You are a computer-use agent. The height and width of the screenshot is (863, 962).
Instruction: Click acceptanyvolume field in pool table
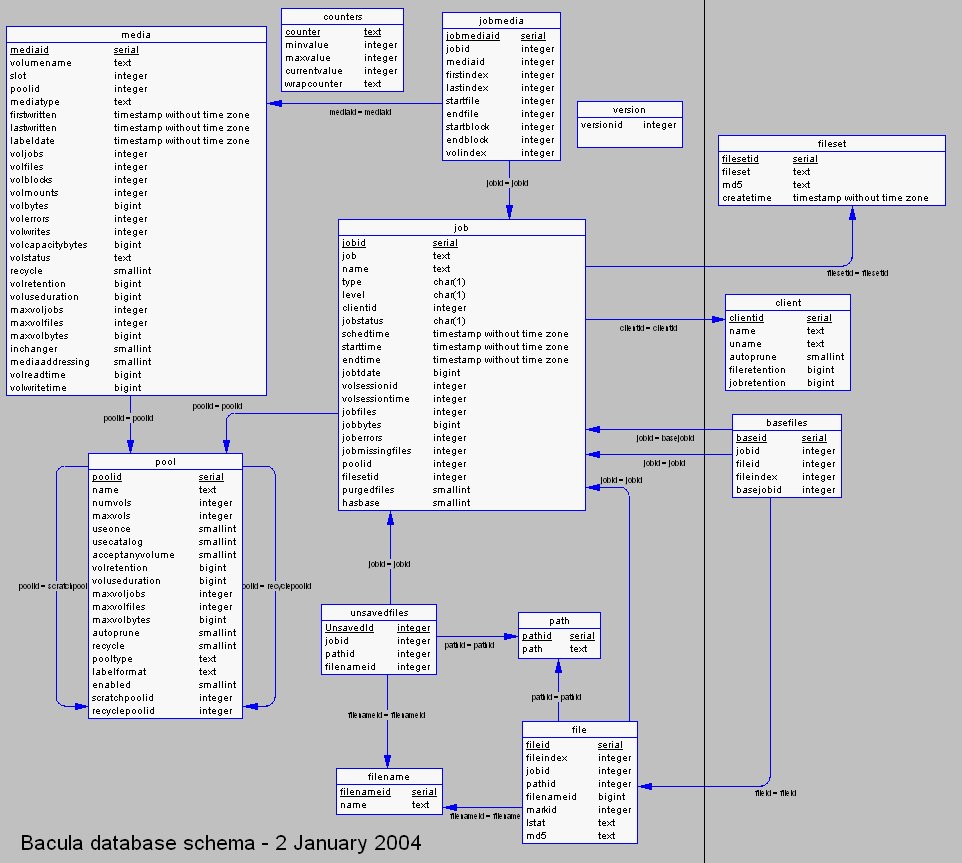[133, 555]
